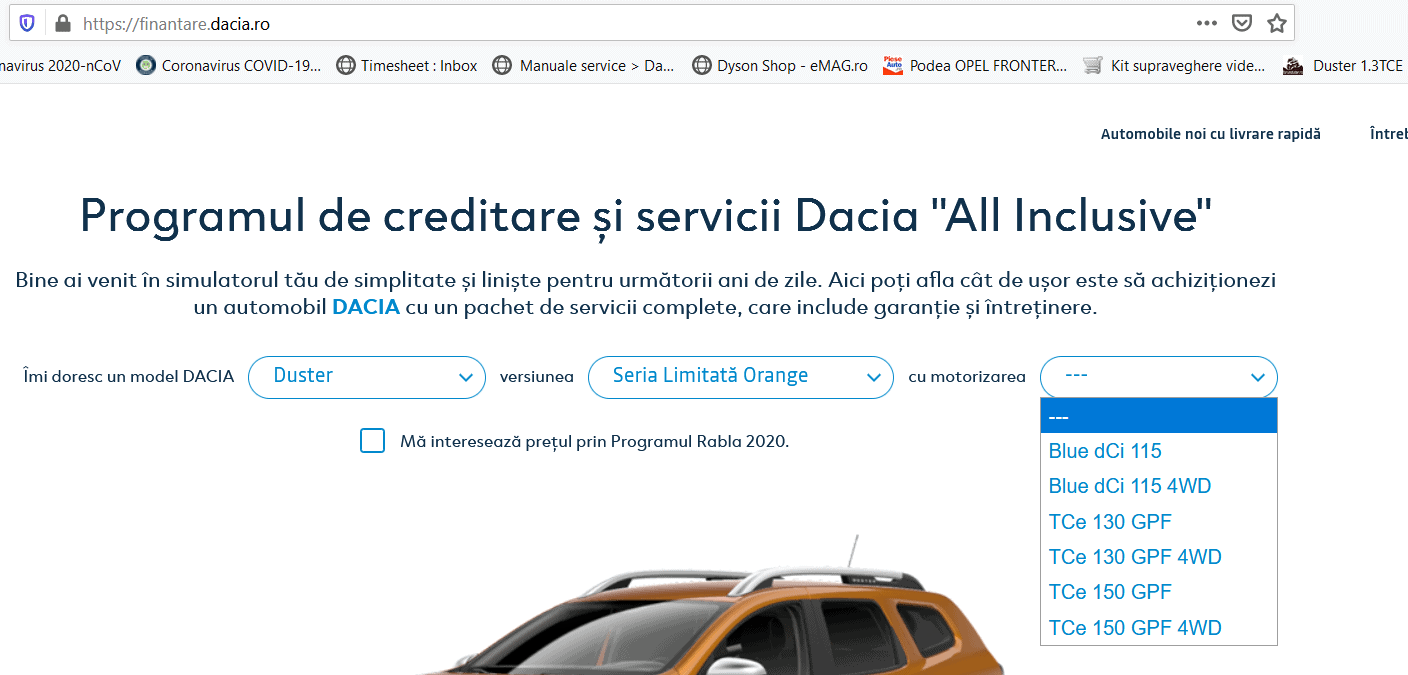The image size is (1408, 675).
Task: Open the Duster model dropdown
Action: tap(366, 377)
